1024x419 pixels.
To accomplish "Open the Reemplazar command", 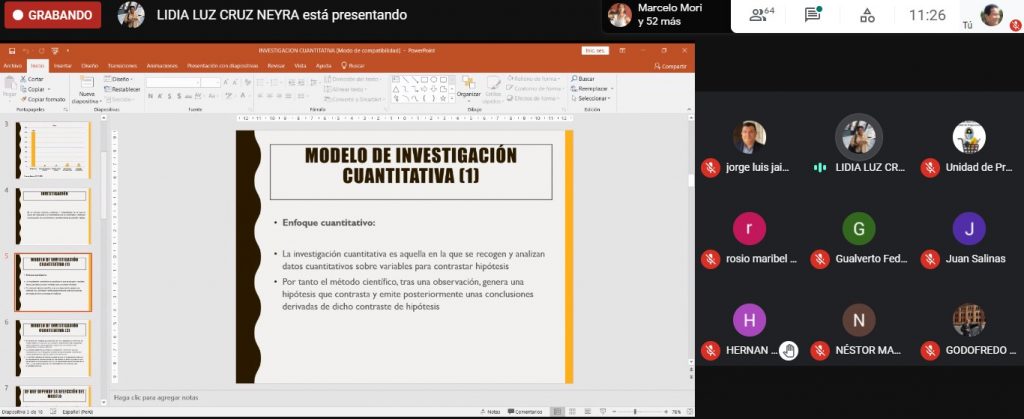I will [x=590, y=89].
